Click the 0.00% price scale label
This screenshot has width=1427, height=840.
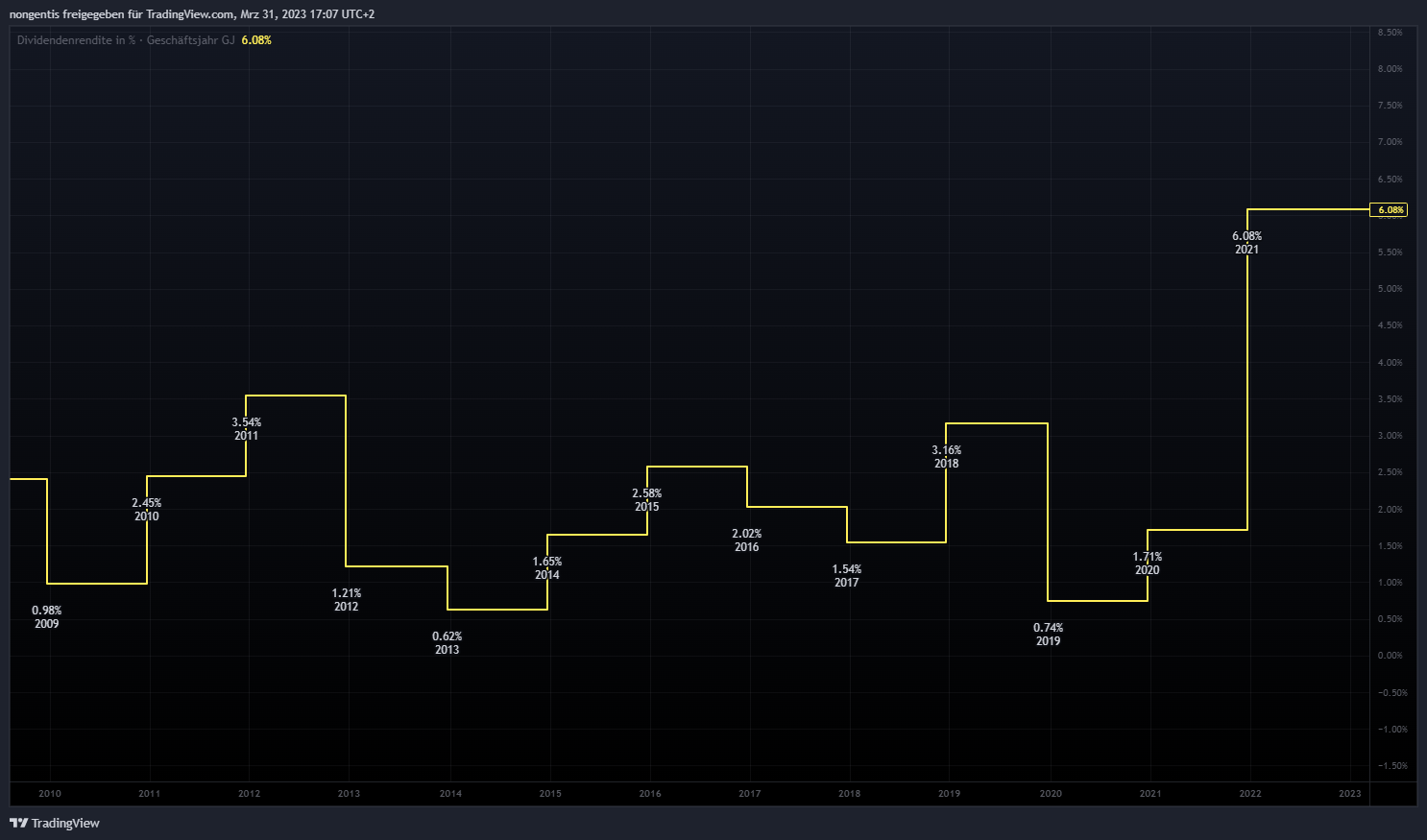pos(1390,656)
